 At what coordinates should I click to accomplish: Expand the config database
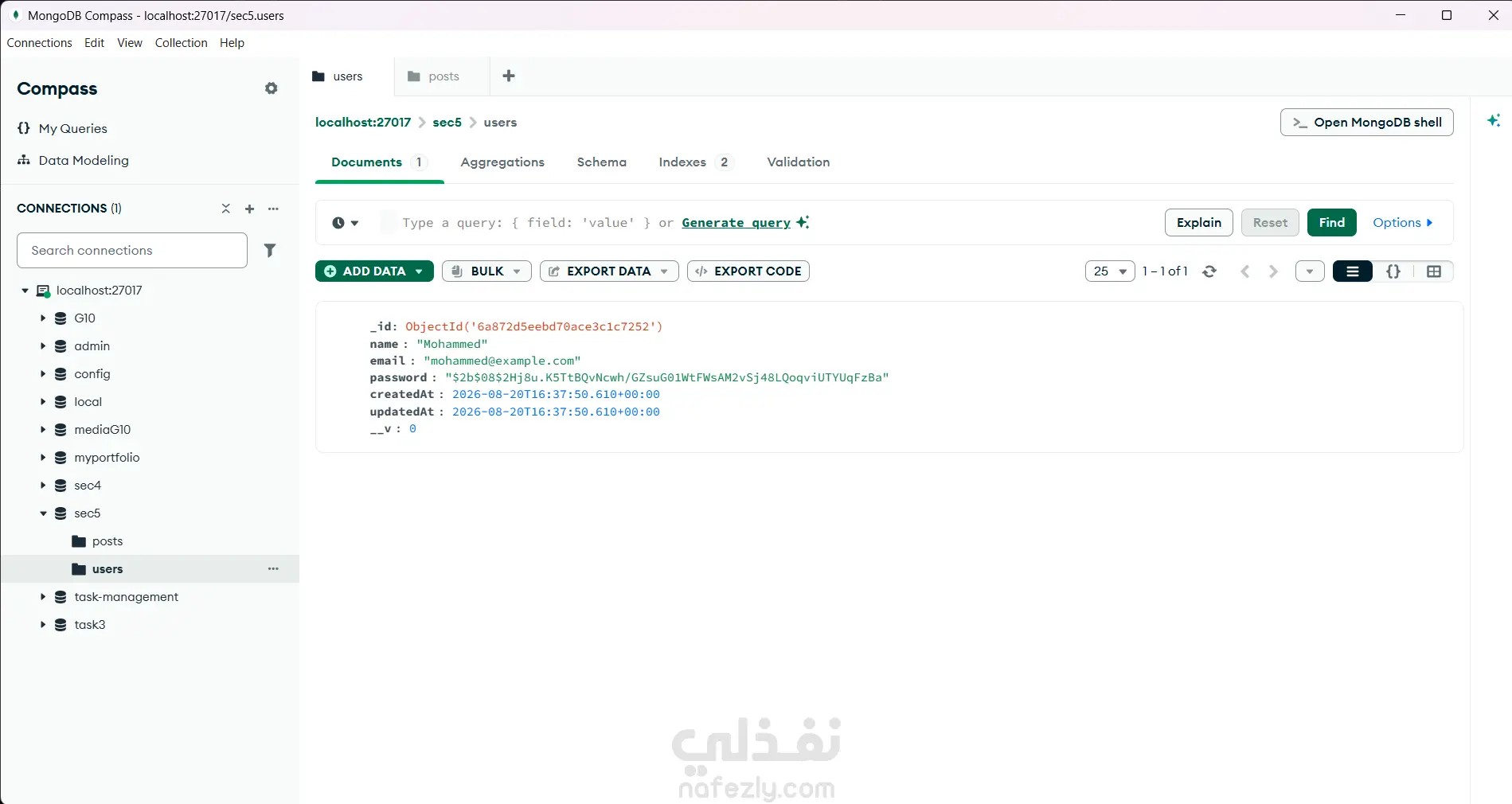(x=43, y=374)
